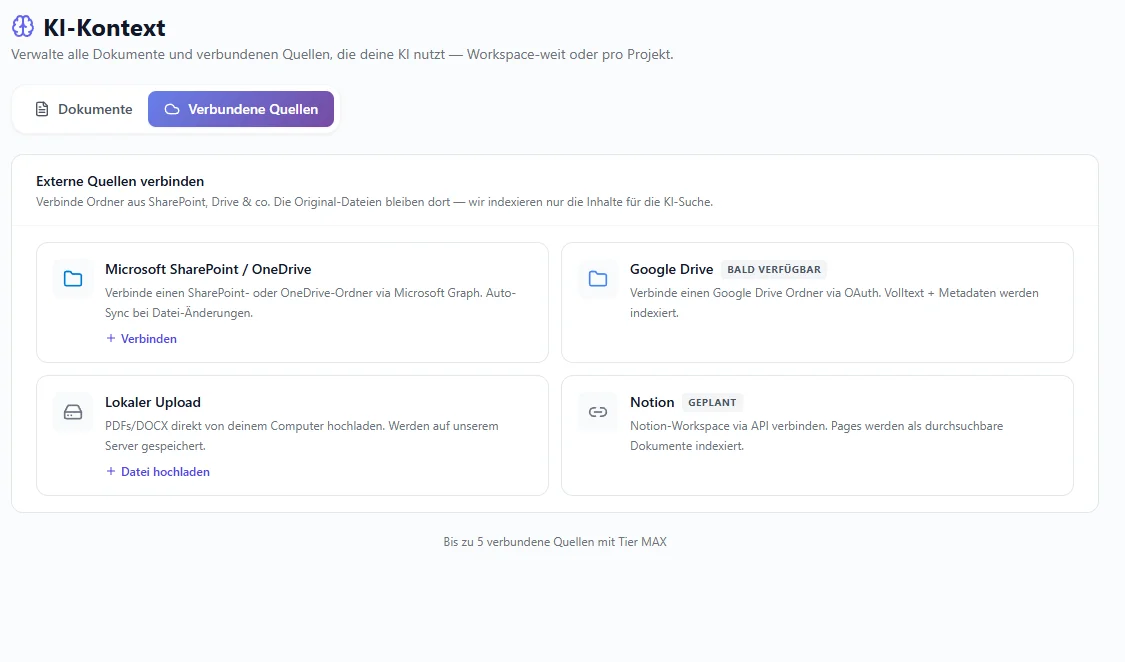Screen dimensions: 1125x662
Task: Click the Microsoft SharePoint / OneDrive title
Action: [208, 269]
